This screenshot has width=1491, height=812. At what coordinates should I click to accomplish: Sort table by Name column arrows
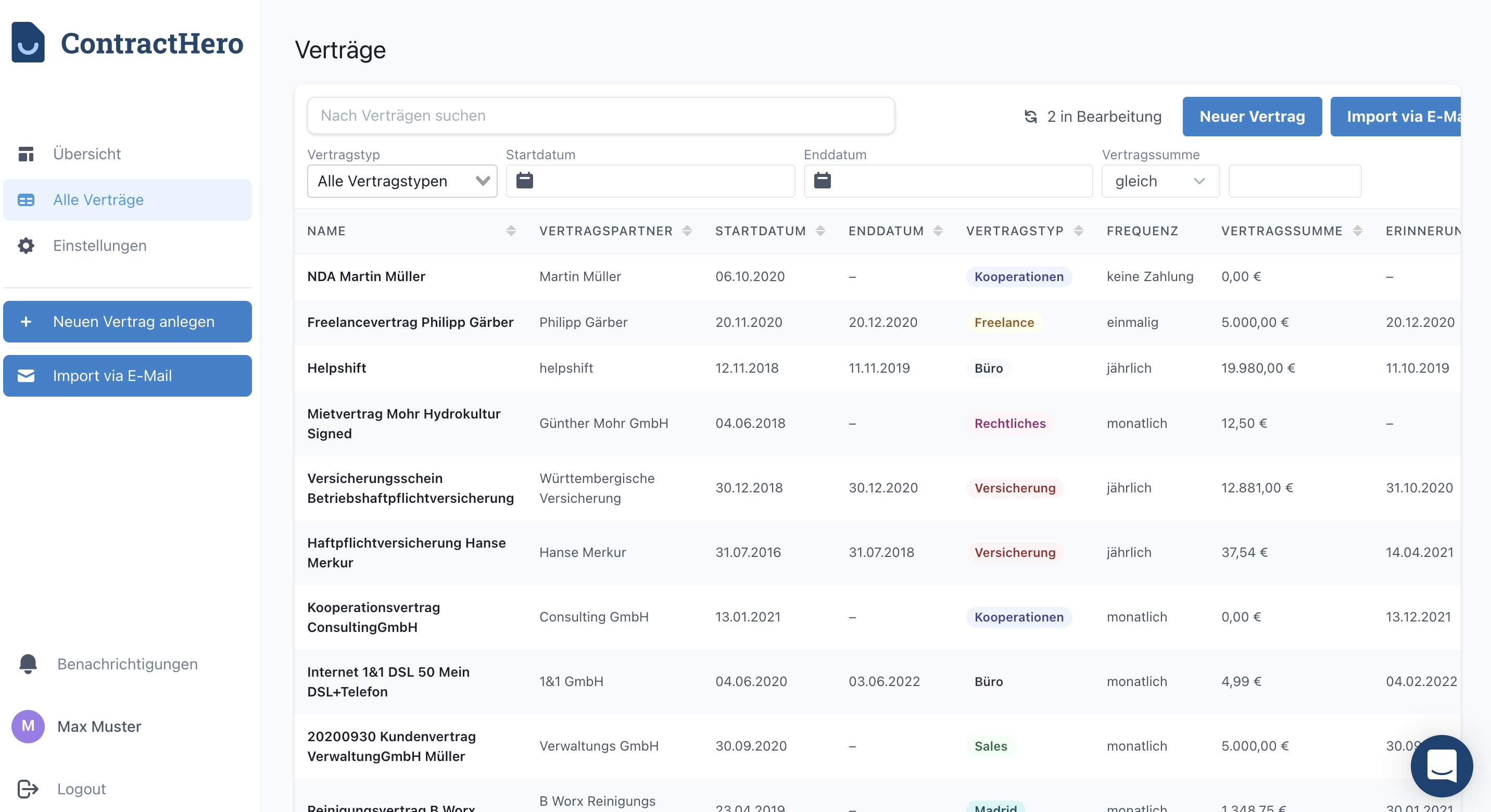[511, 231]
